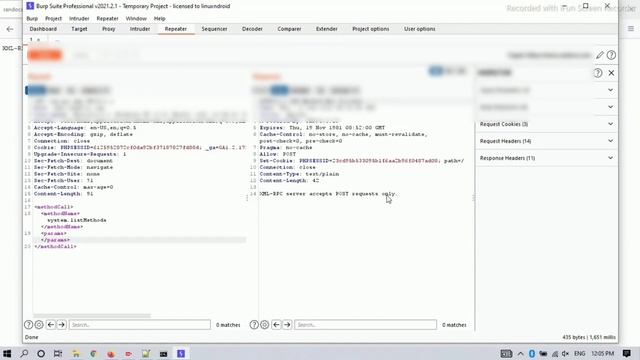Show hidden system tray icons

pyautogui.click(x=520, y=353)
